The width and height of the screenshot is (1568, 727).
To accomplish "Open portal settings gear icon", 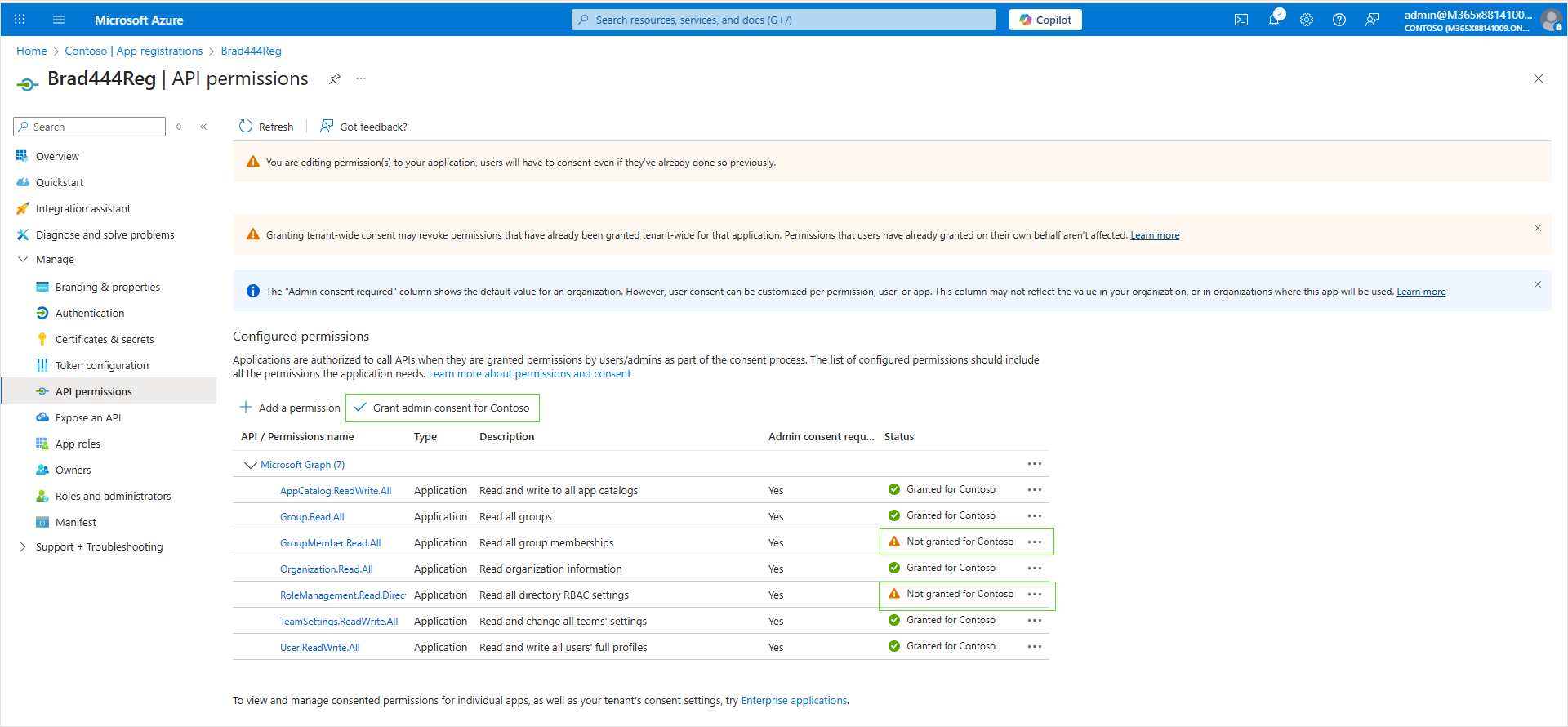I will pos(1307,20).
